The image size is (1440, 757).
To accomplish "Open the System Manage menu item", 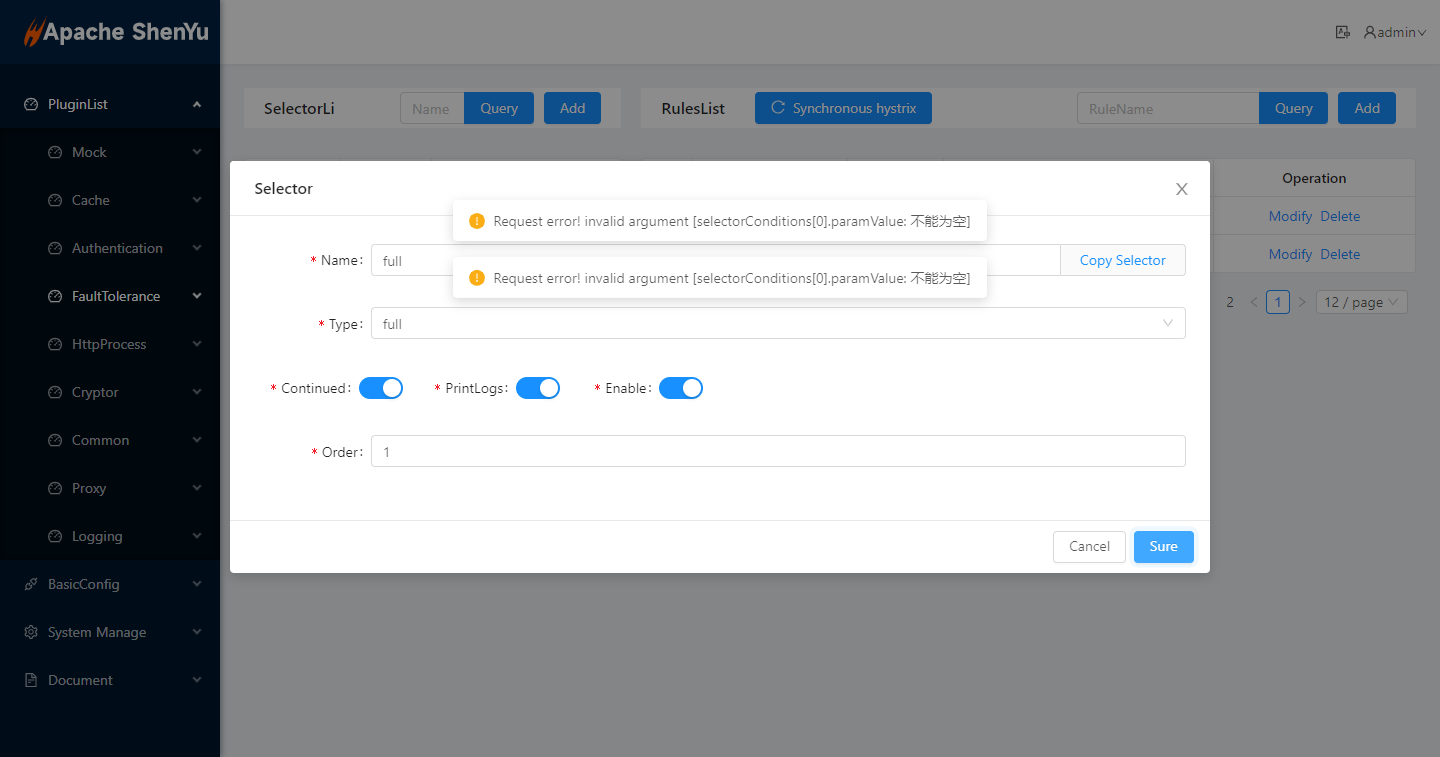I will (110, 632).
